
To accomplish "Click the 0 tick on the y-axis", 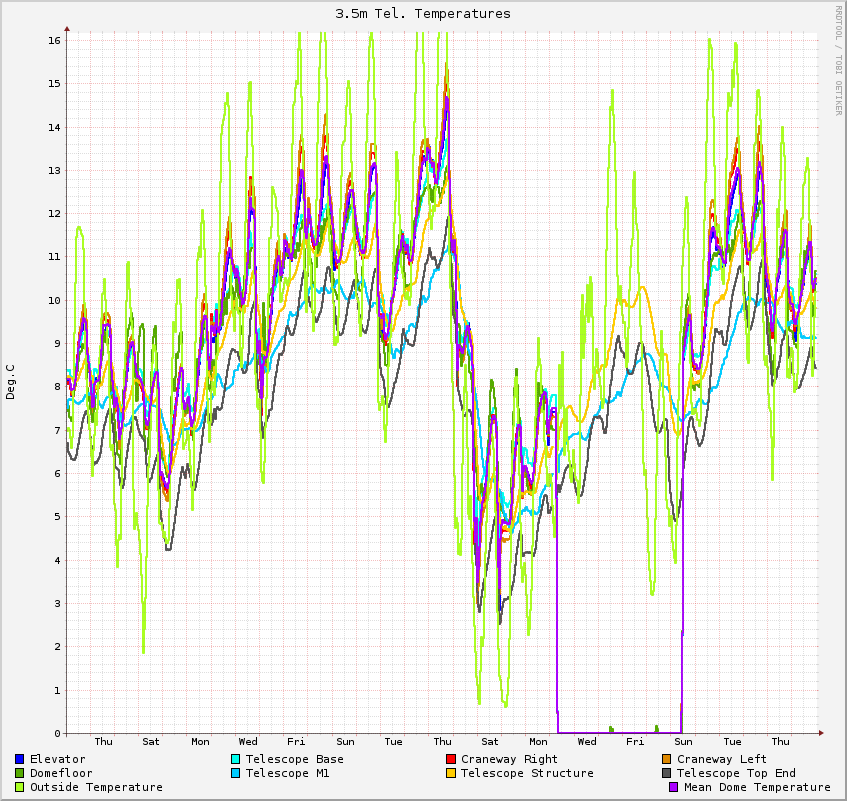I will [57, 733].
